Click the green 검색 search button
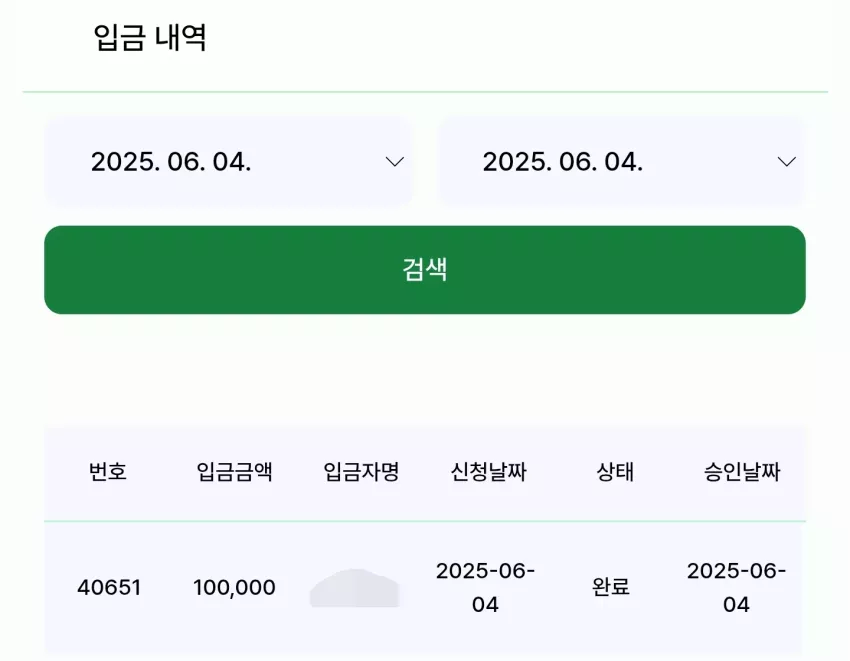850x661 pixels. pyautogui.click(x=425, y=269)
